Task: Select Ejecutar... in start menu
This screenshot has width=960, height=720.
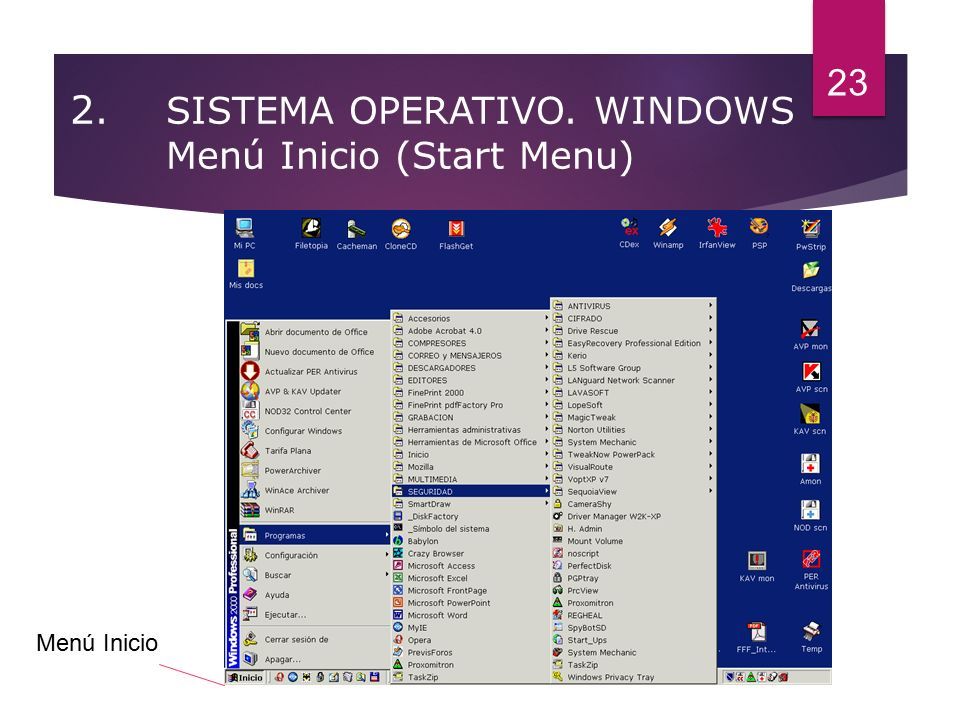Action: [315, 615]
